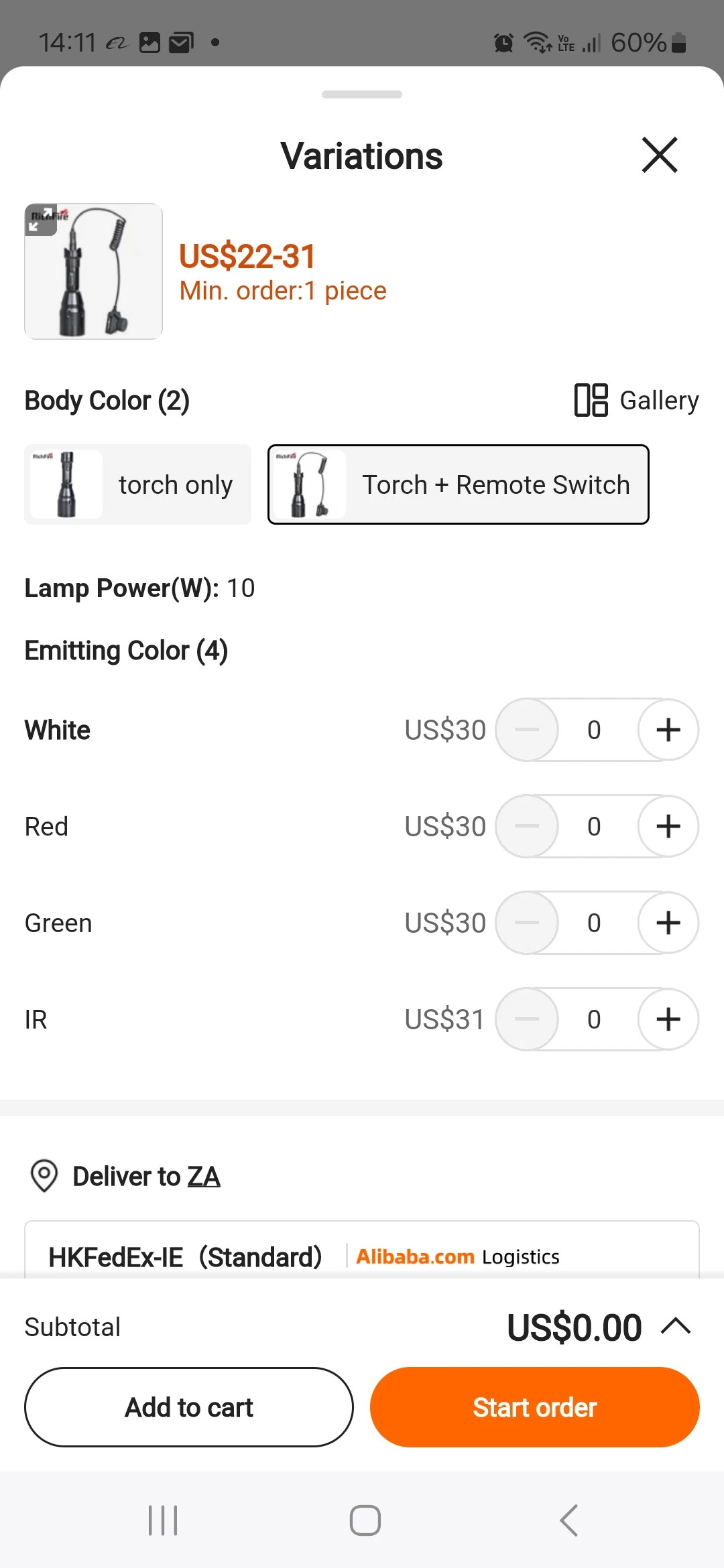Add one Red emitting color unit
Viewport: 724px width, 1568px height.
point(668,826)
